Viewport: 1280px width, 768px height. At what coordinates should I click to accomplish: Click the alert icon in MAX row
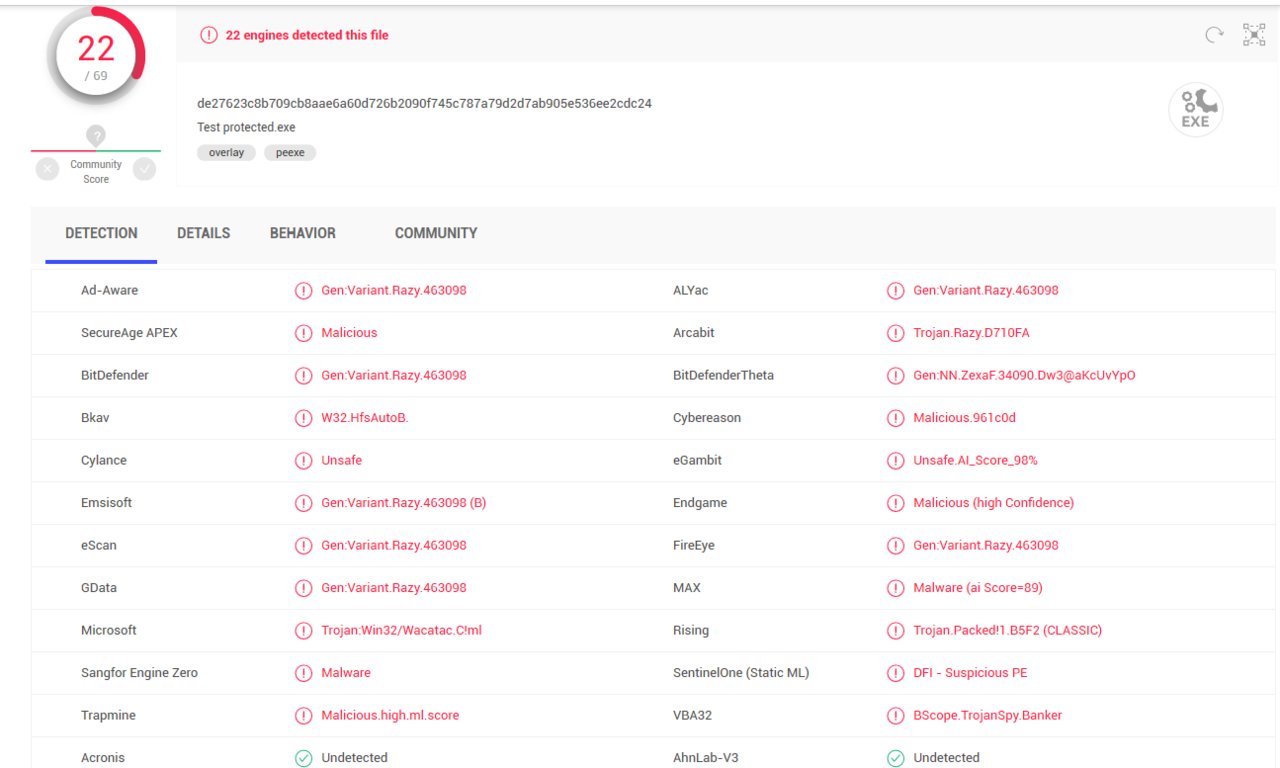895,588
